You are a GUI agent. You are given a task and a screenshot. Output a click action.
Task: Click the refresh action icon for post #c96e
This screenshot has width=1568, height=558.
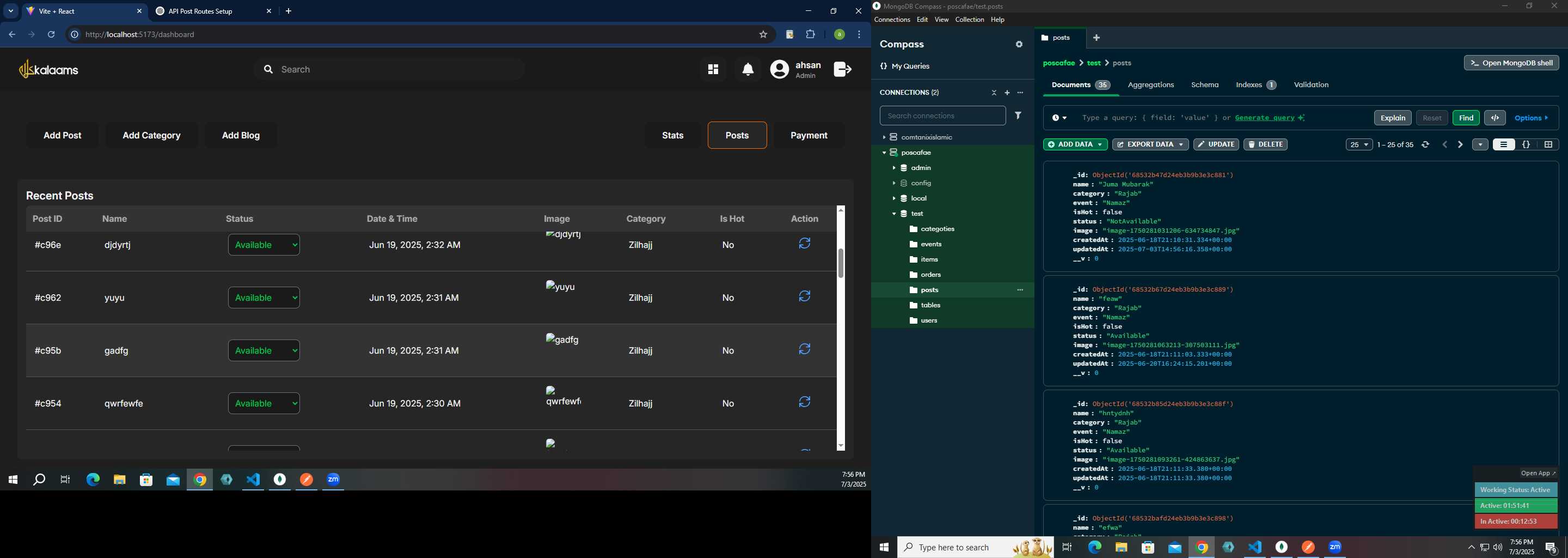tap(805, 244)
